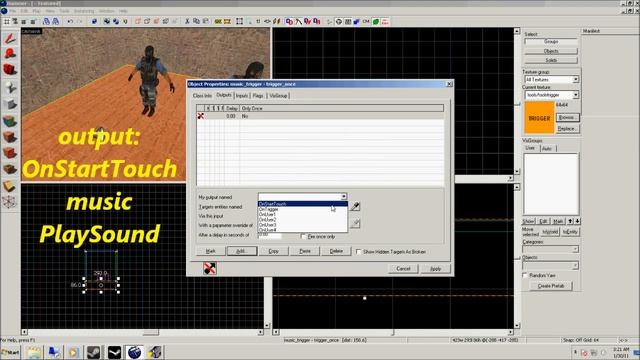640x360 pixels.
Task: Open the User VisGroups tab
Action: [530, 148]
